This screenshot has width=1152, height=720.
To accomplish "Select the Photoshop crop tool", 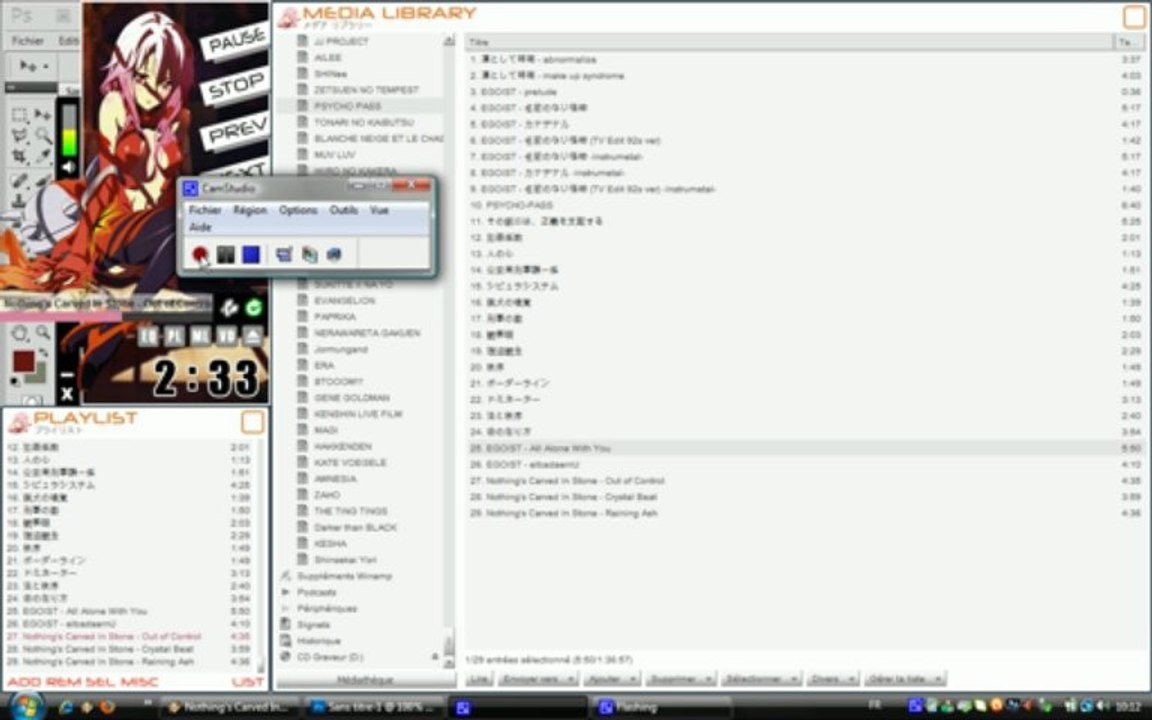I will [x=19, y=156].
